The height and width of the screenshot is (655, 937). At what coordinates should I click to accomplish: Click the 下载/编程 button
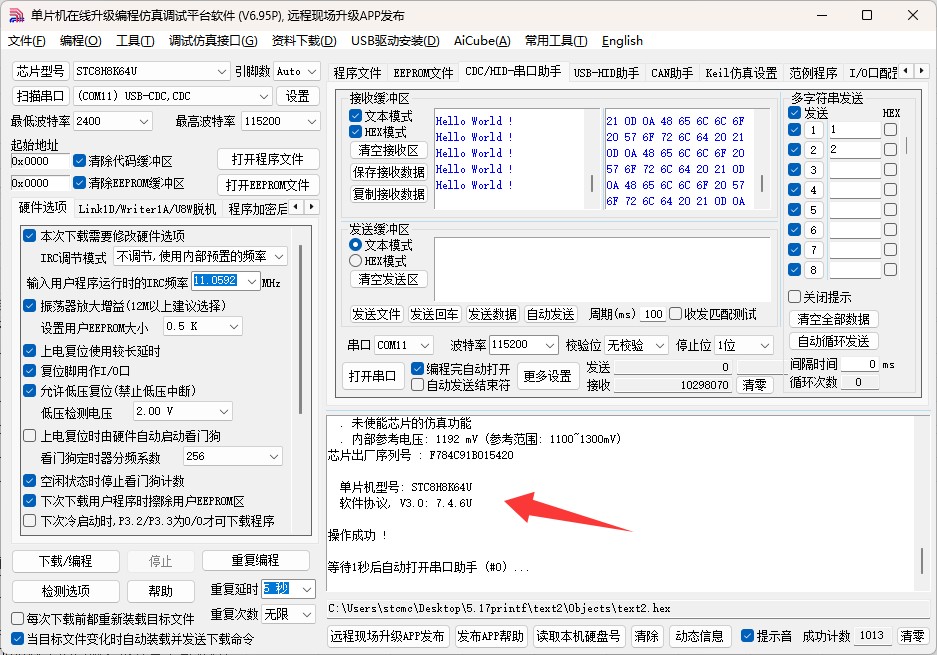pyautogui.click(x=66, y=561)
